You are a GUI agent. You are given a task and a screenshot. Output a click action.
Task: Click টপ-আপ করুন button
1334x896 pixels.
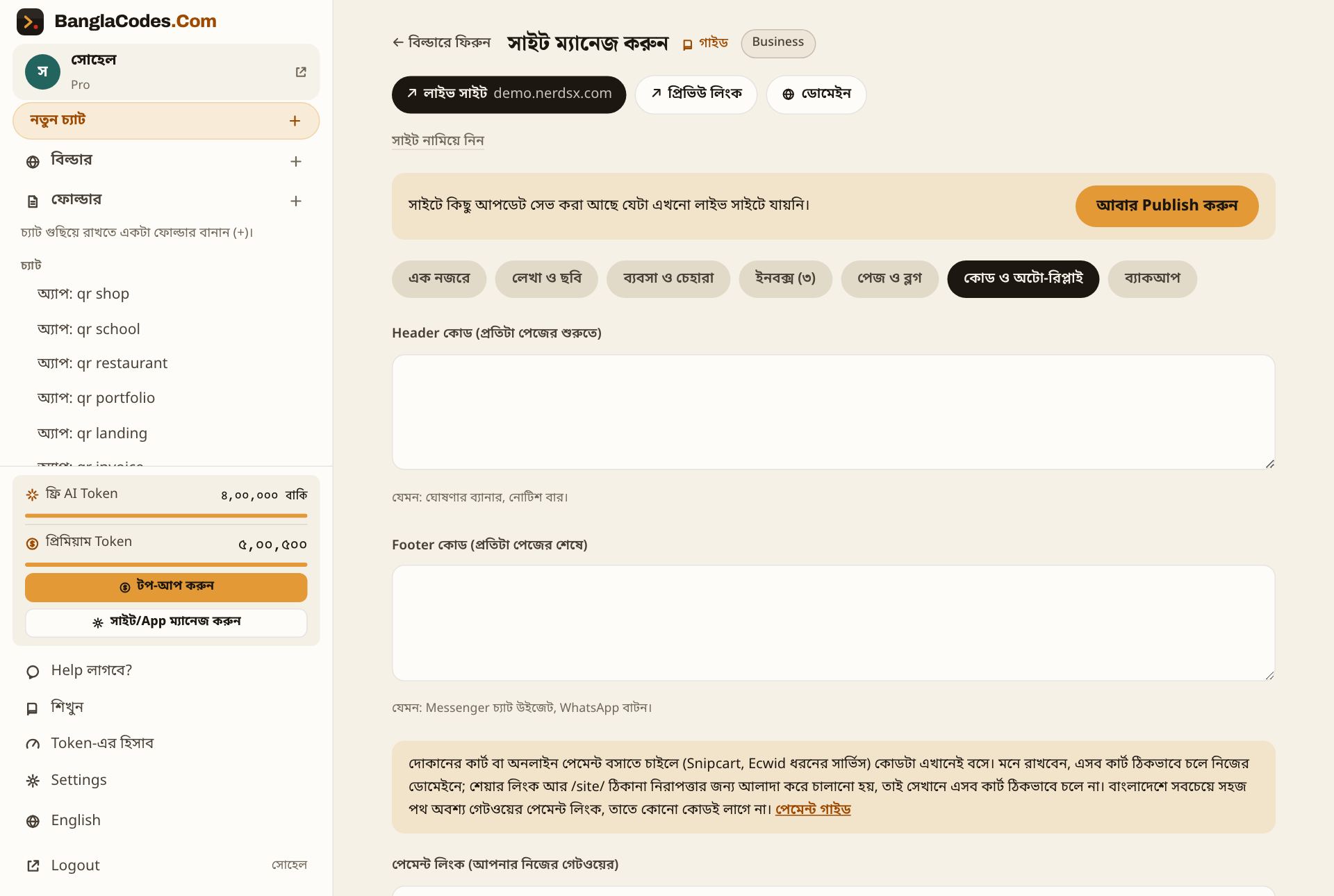click(x=166, y=587)
